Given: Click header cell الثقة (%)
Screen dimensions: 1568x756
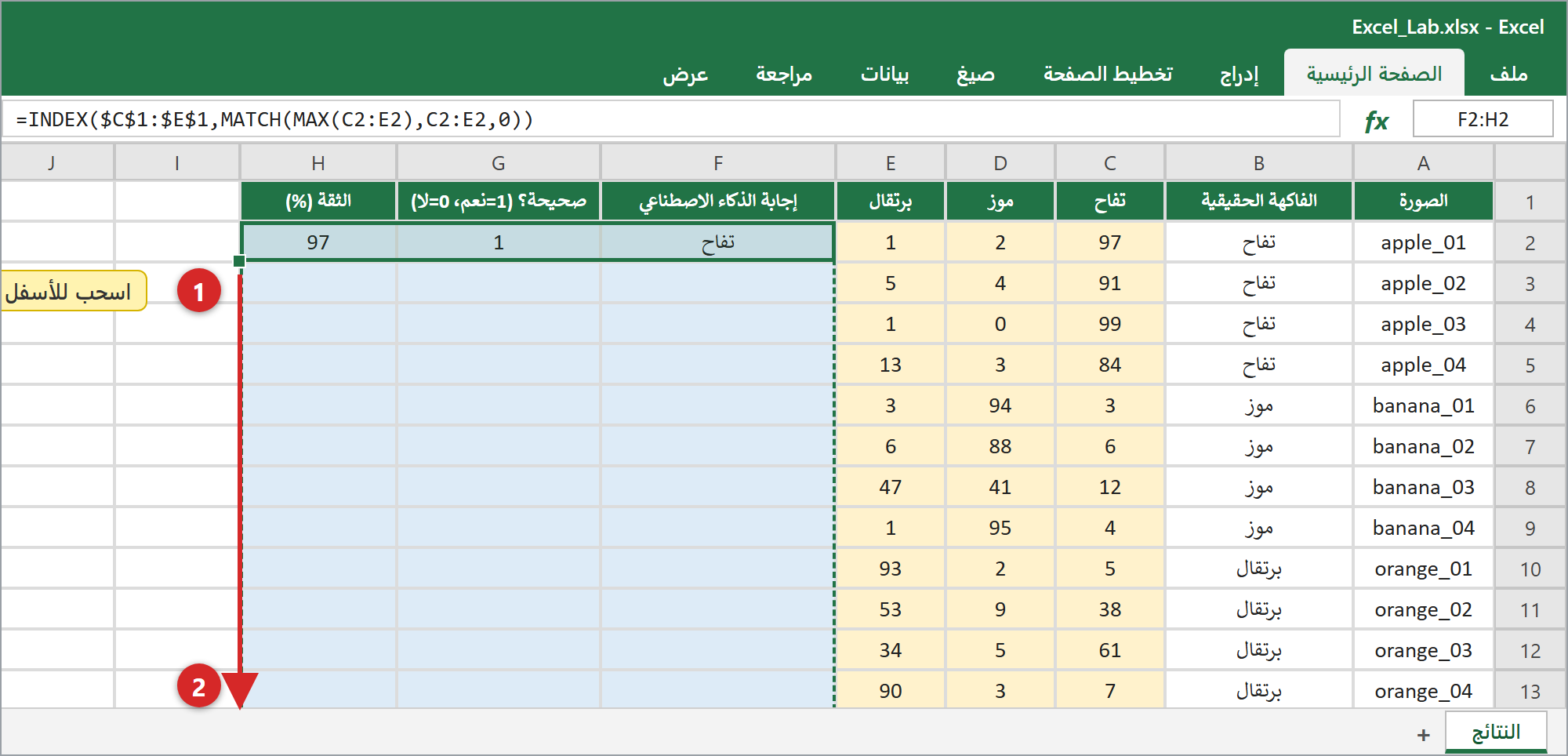Looking at the screenshot, I should tap(318, 201).
